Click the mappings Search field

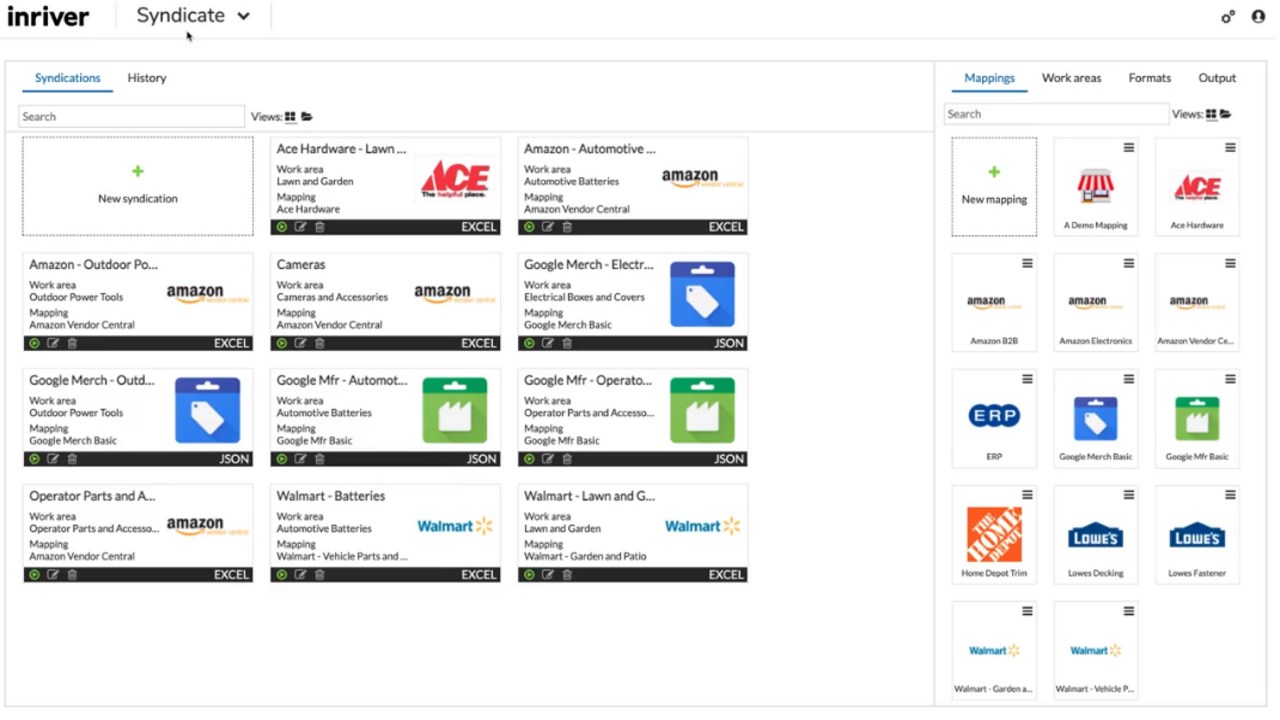[1056, 114]
